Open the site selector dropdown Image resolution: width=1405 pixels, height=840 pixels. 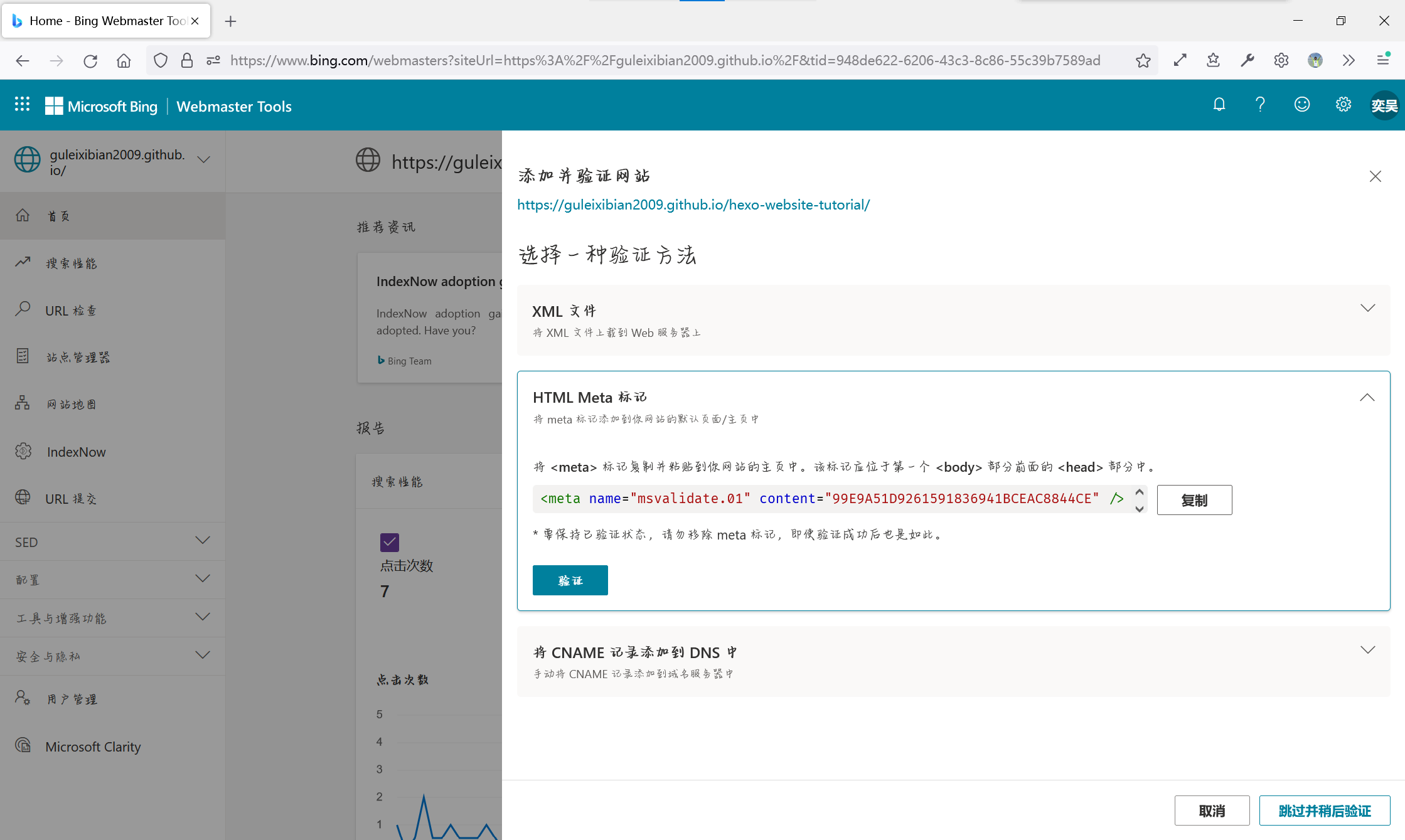coord(203,159)
